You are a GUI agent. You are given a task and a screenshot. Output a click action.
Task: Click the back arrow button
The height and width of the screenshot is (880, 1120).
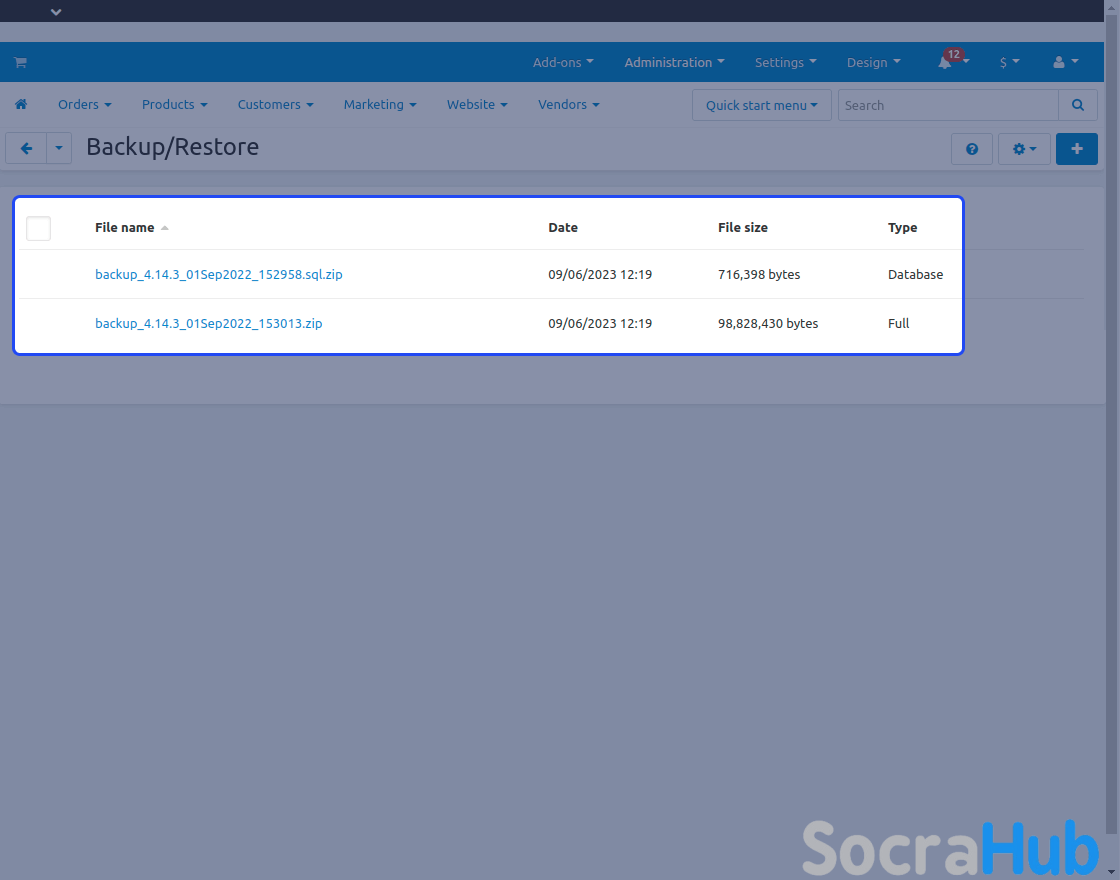[26, 149]
